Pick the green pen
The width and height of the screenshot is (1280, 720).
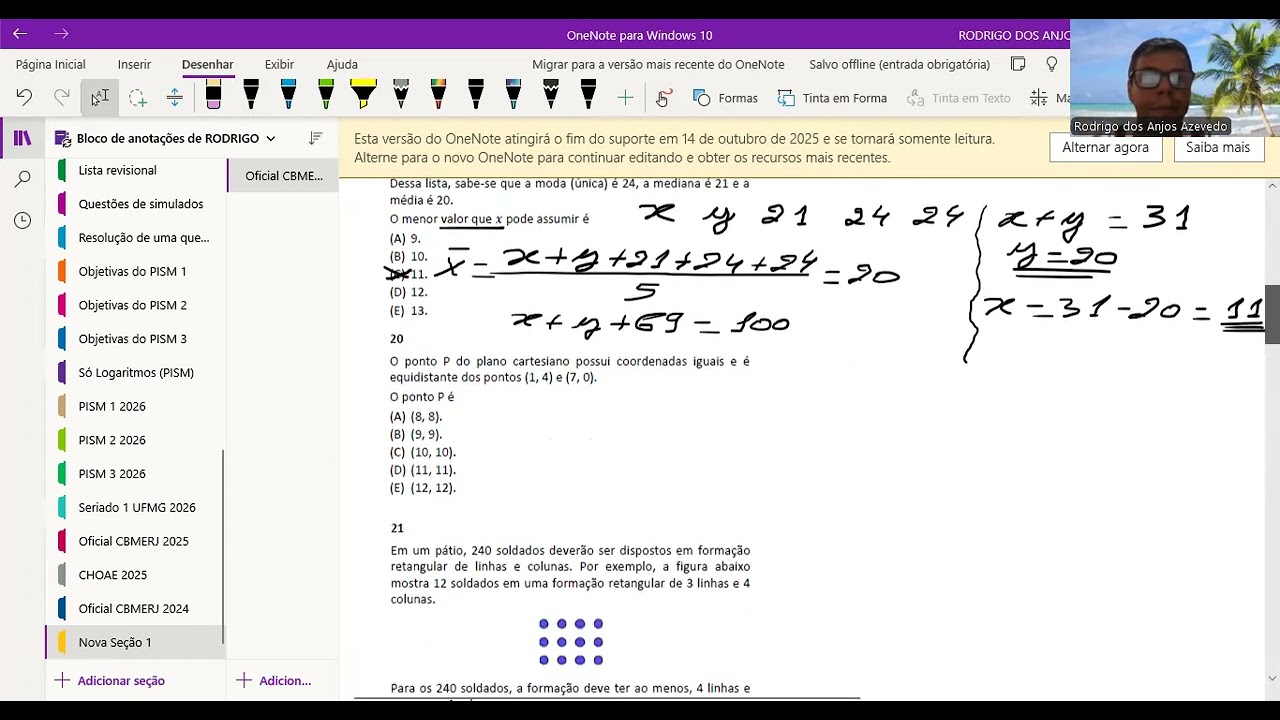pyautogui.click(x=326, y=96)
